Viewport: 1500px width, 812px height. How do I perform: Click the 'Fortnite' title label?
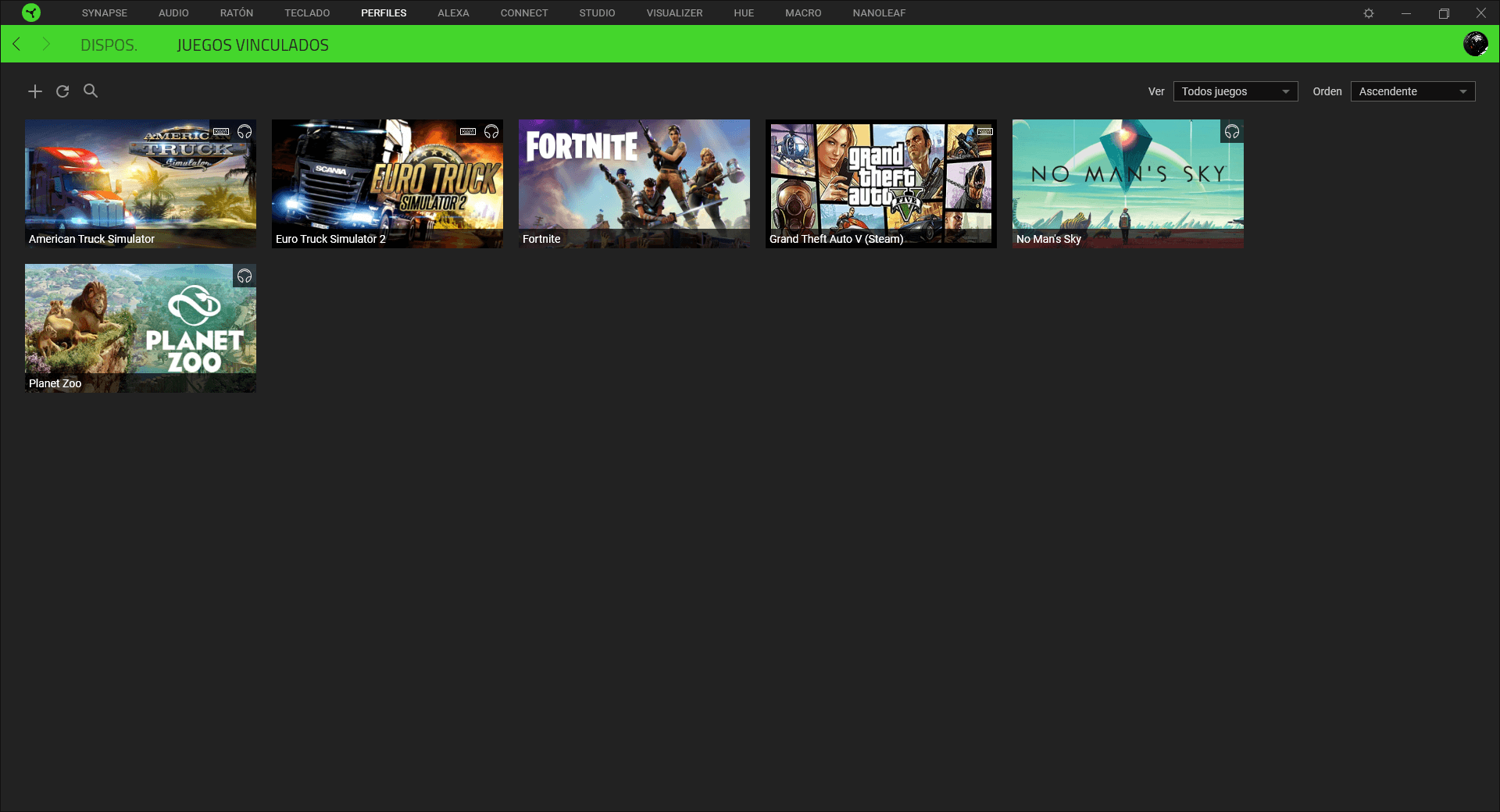(541, 239)
